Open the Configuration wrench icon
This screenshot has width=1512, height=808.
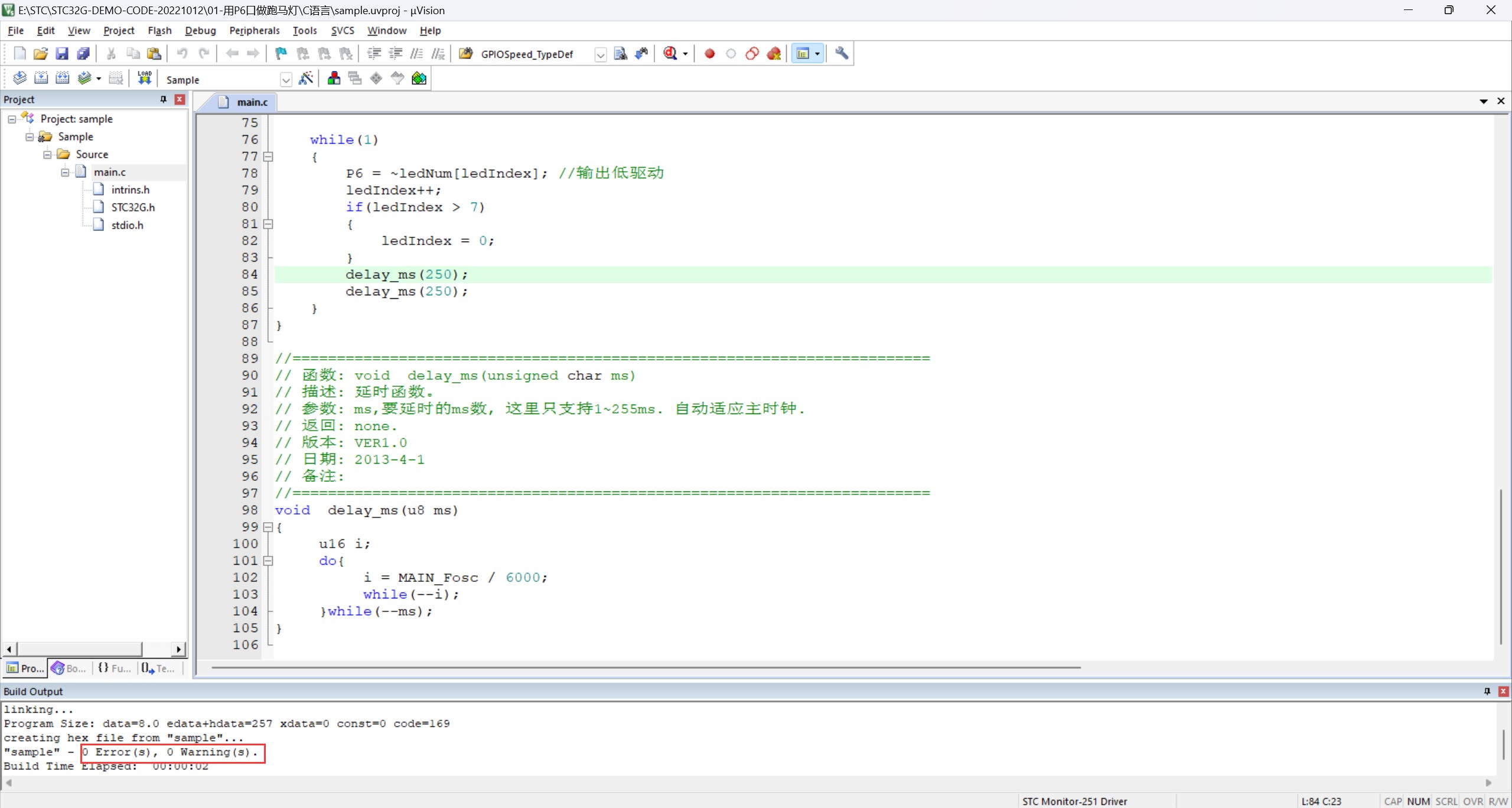click(x=842, y=54)
